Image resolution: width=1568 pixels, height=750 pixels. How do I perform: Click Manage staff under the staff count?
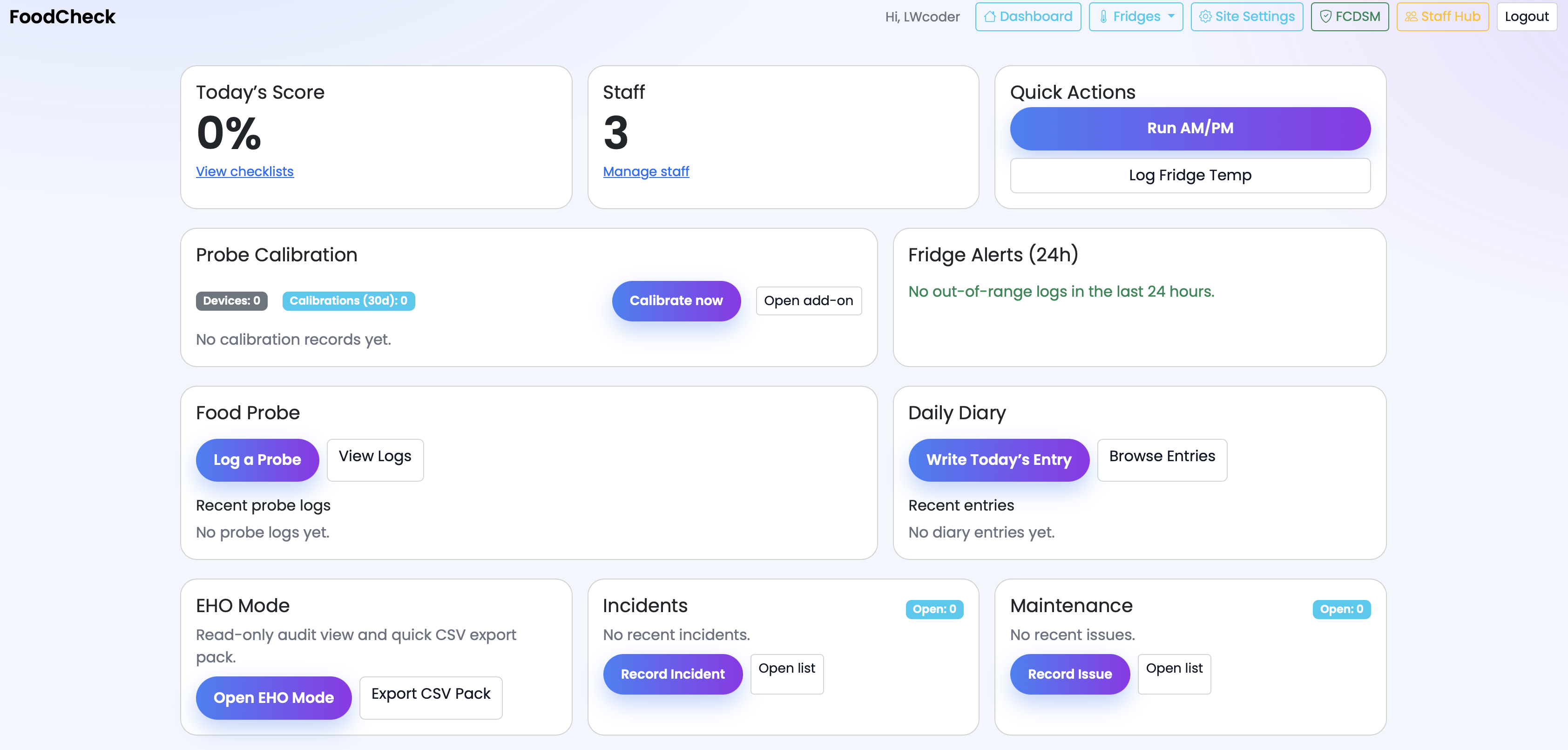646,171
